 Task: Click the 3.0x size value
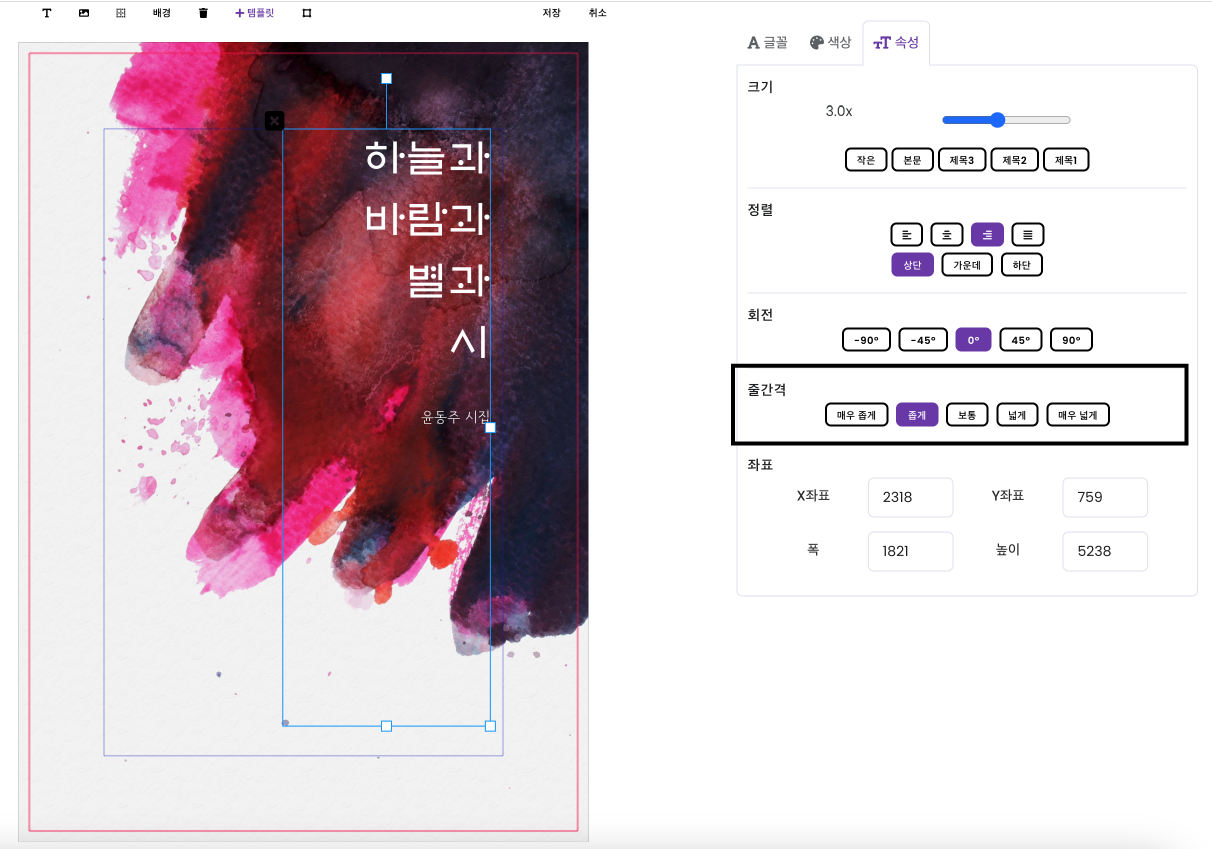(x=839, y=111)
